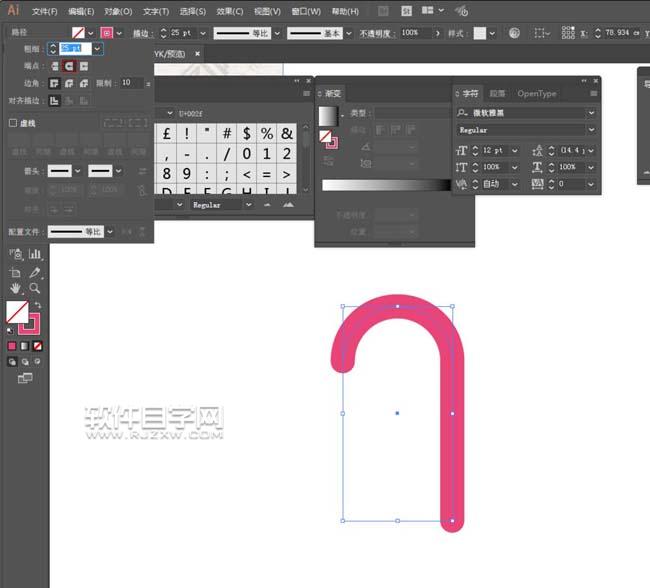Expand the stroke 粗细 weight dropdown
Viewport: 650px width, 588px height.
98,48
